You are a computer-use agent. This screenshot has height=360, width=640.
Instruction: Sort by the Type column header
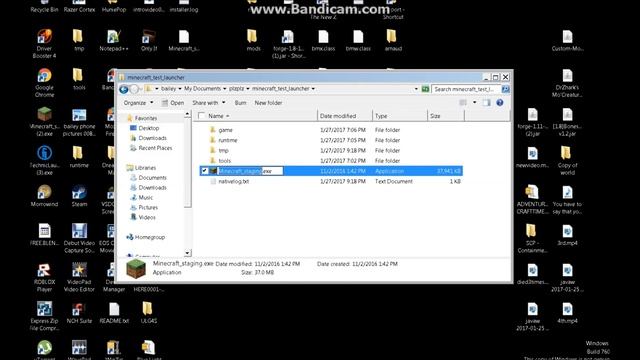[x=400, y=116]
